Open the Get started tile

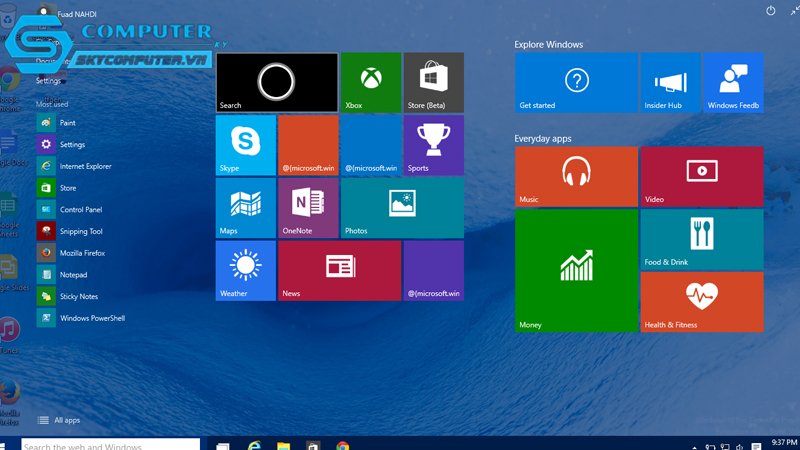[x=576, y=82]
